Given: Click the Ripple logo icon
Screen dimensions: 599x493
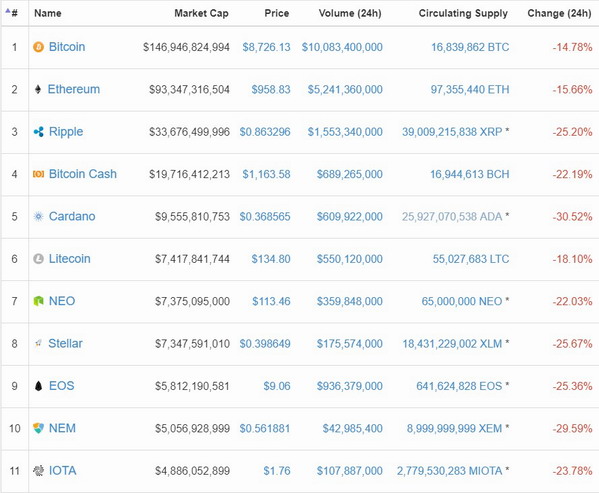Looking at the screenshot, I should click(x=38, y=132).
